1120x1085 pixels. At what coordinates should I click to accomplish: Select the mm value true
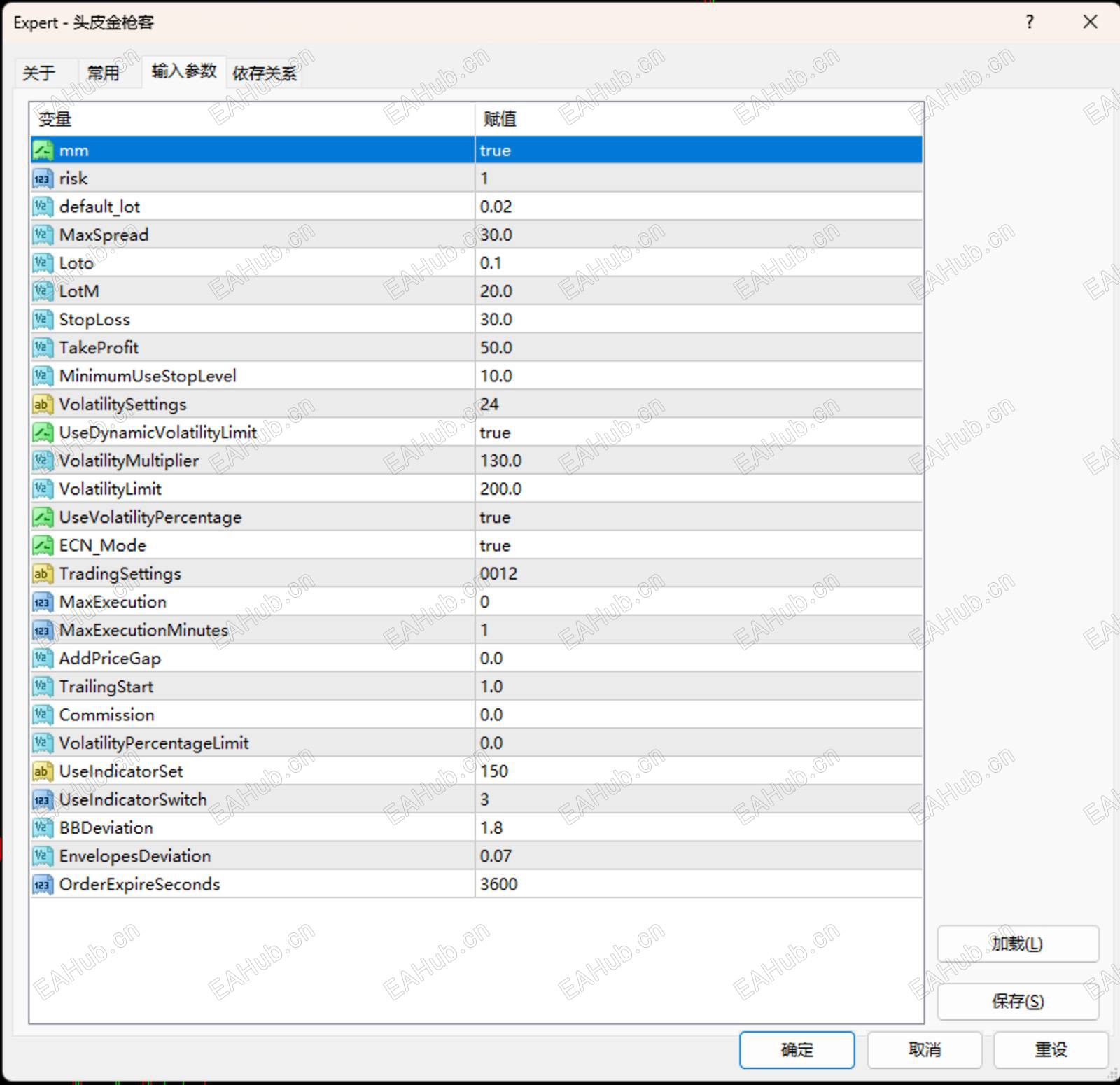tap(496, 150)
